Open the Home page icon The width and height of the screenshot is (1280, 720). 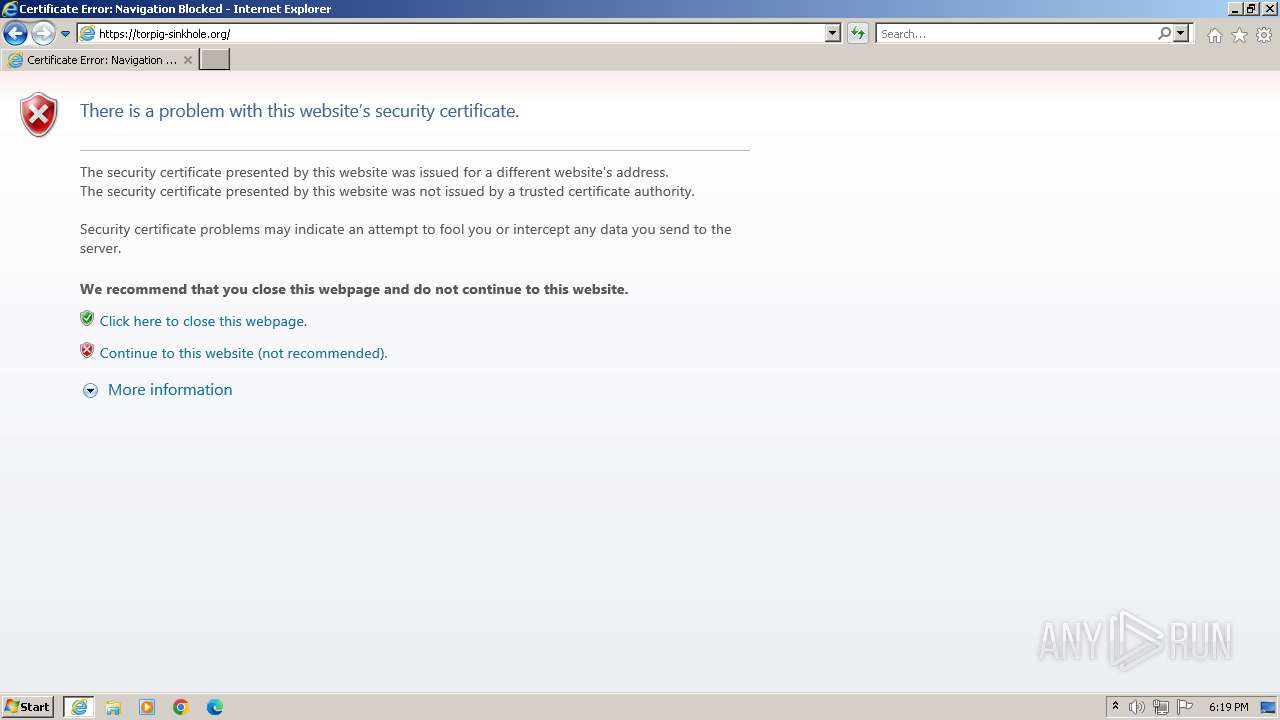pos(1214,35)
